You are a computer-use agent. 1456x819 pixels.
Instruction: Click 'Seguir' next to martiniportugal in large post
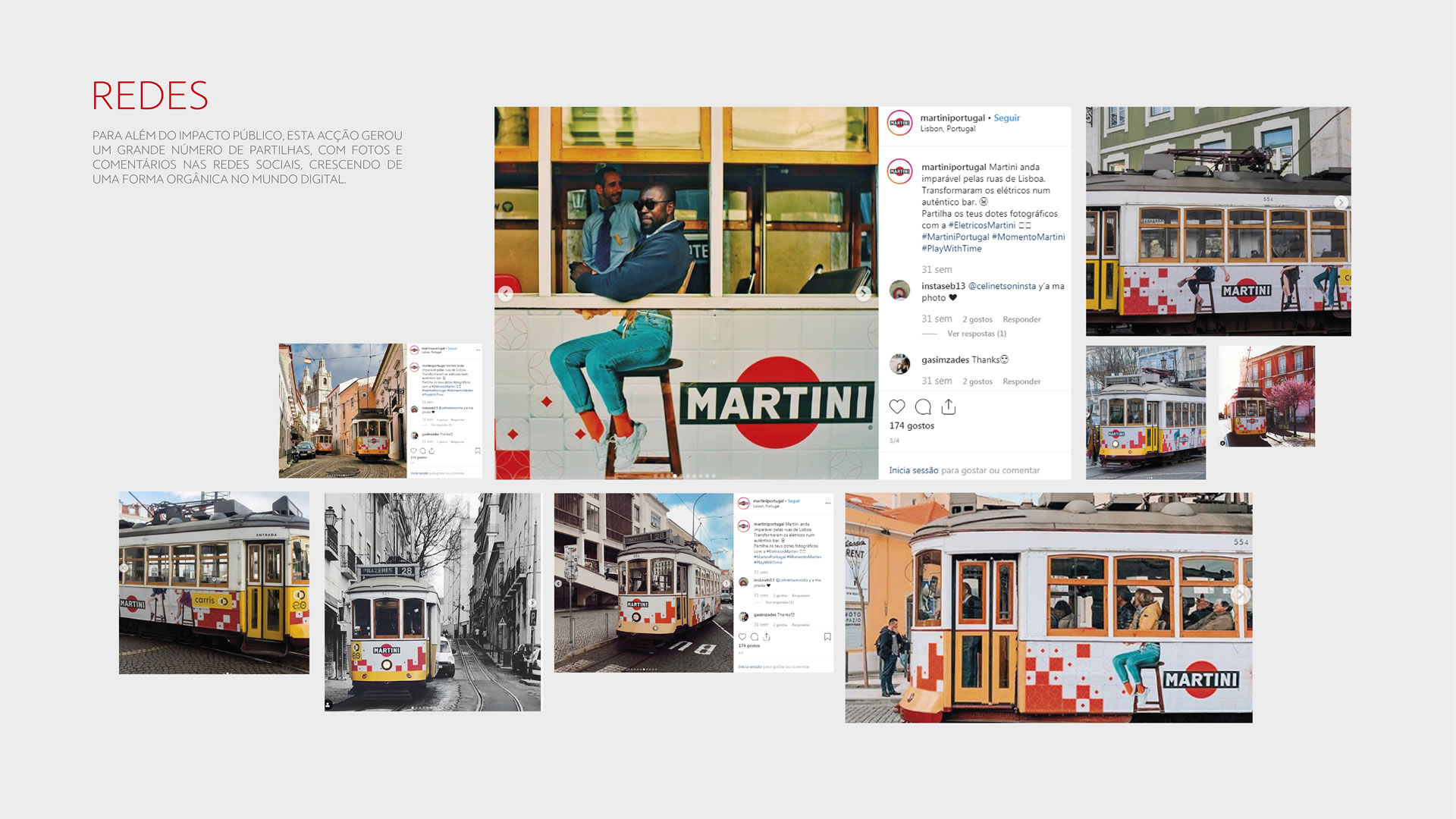pyautogui.click(x=1006, y=118)
